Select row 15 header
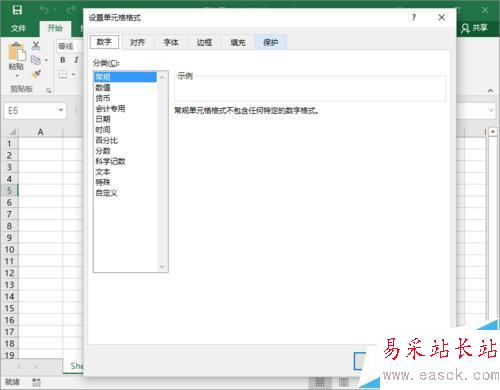The height and width of the screenshot is (390, 500). pos(9,308)
